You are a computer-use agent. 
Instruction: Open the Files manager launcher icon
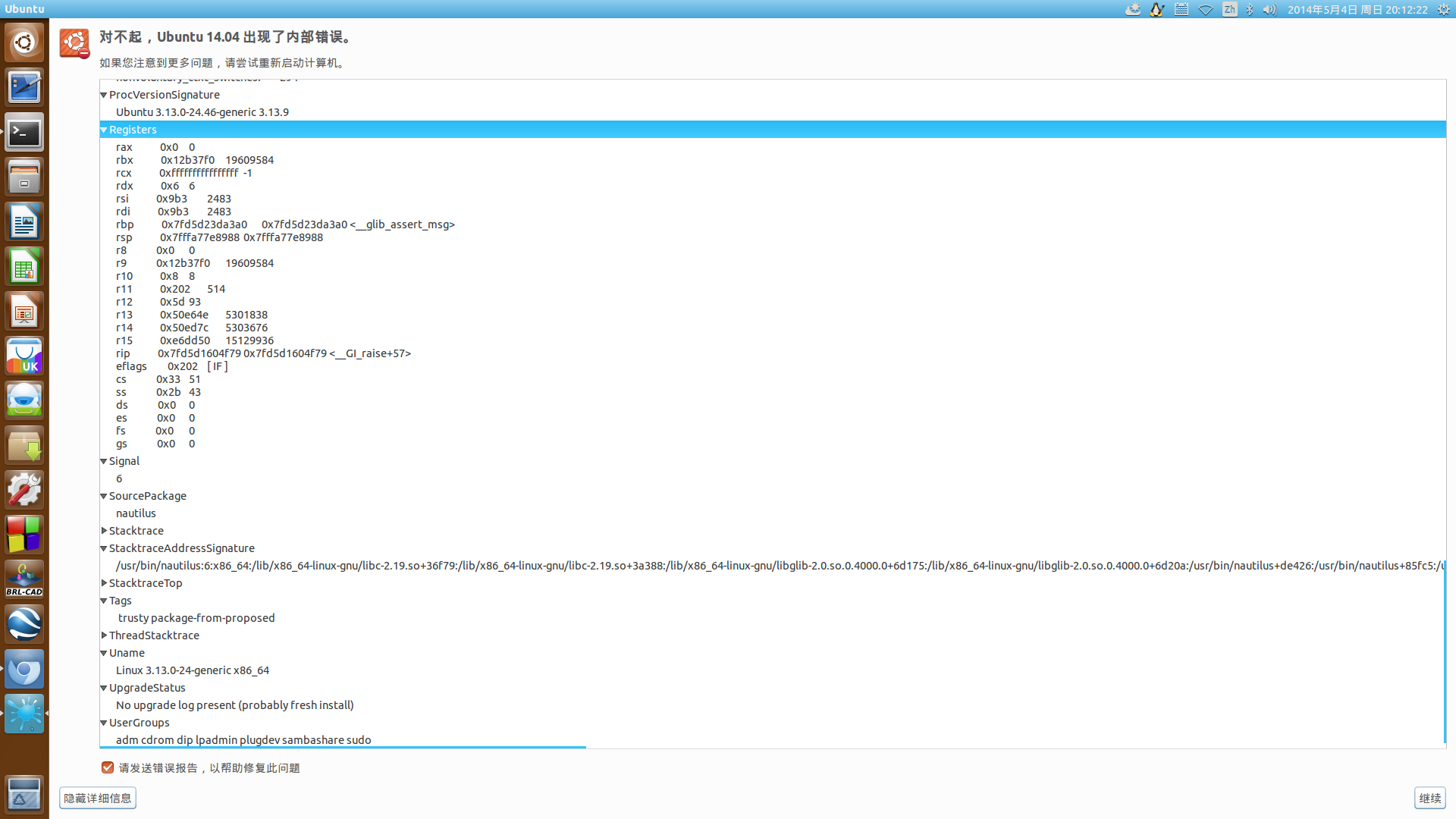[24, 177]
